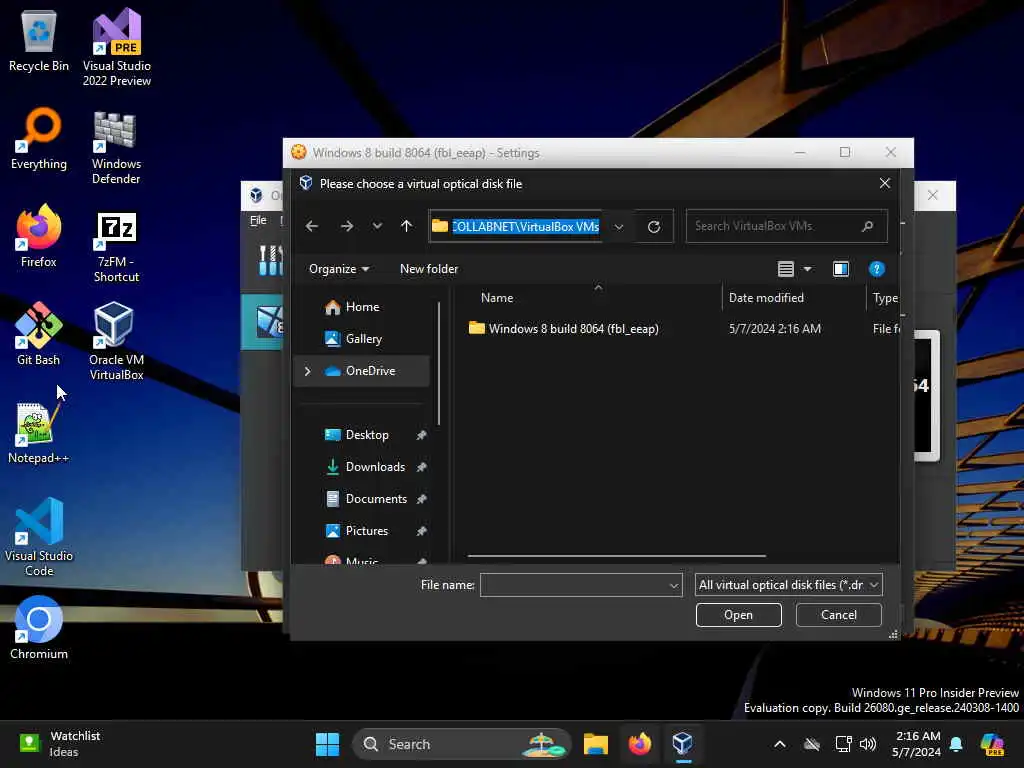Open the Organize dropdown menu
The width and height of the screenshot is (1024, 768).
[339, 269]
